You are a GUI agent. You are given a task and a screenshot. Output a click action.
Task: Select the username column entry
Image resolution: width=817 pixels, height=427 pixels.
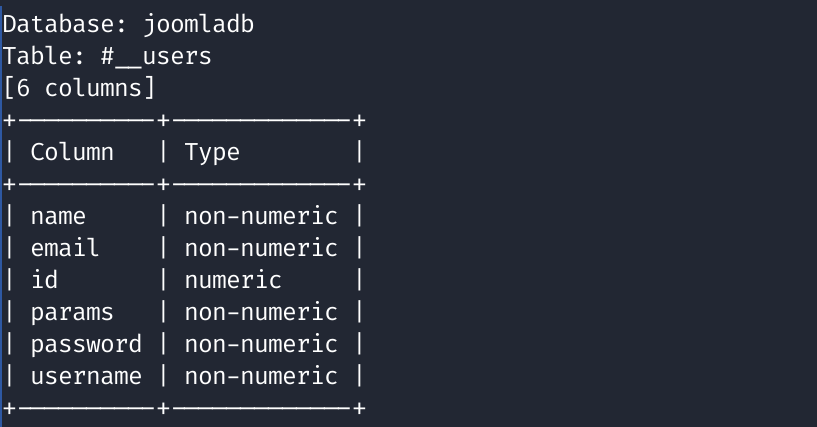click(86, 376)
